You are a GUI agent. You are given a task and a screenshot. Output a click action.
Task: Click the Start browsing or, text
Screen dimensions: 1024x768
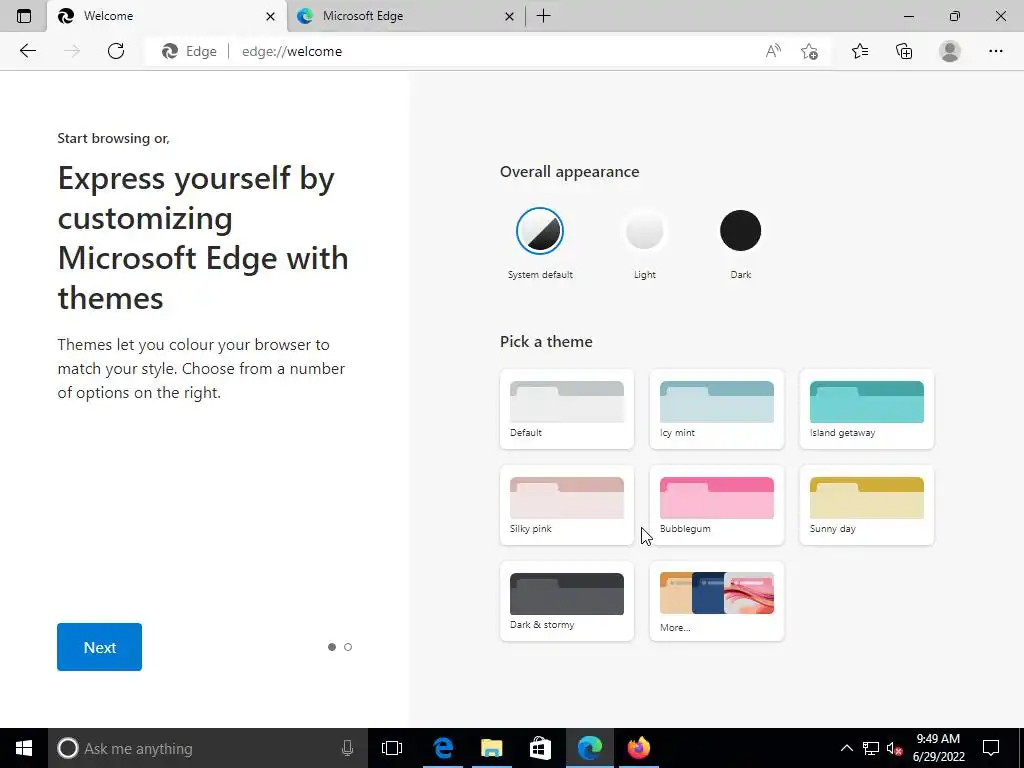114,138
